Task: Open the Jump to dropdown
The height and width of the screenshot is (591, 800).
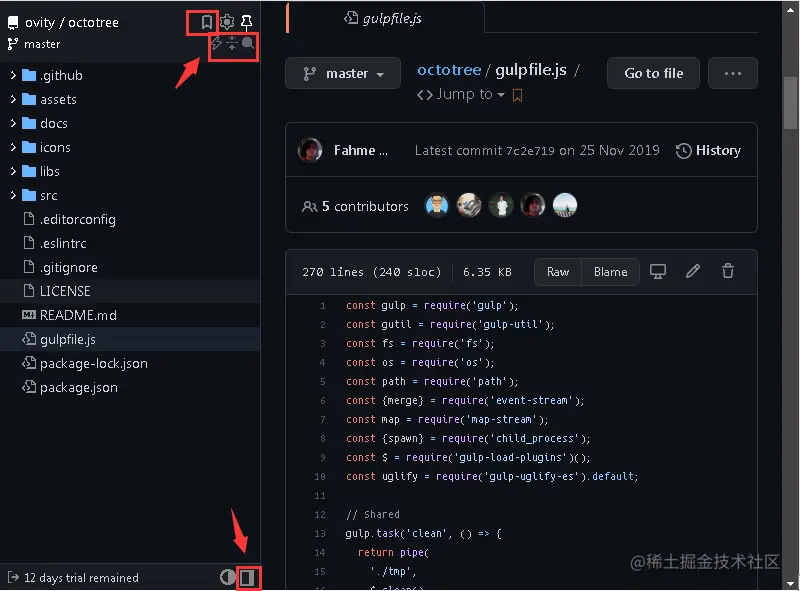Action: 461,94
